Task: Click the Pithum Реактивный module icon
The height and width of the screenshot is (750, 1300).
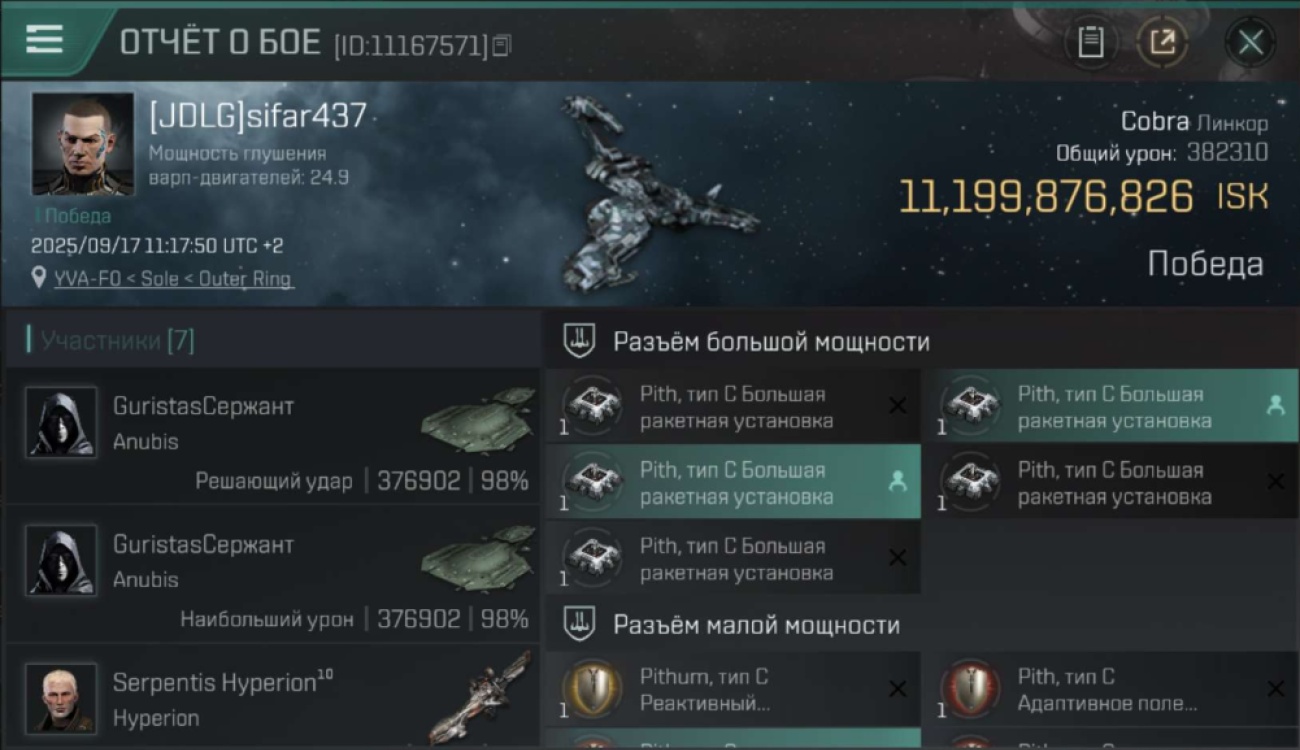Action: click(x=591, y=689)
